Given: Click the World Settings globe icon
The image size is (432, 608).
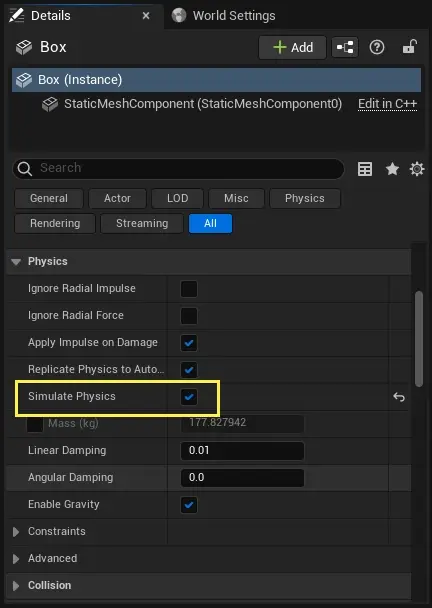Looking at the screenshot, I should coord(179,16).
